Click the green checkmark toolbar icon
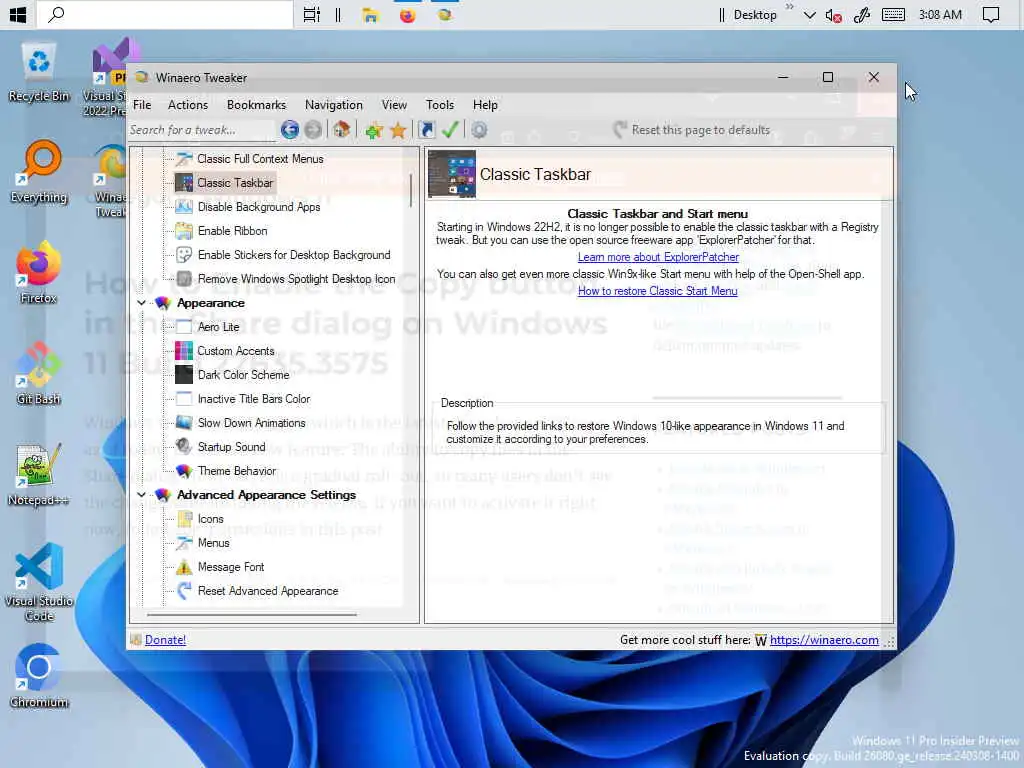This screenshot has height=768, width=1024. point(450,130)
